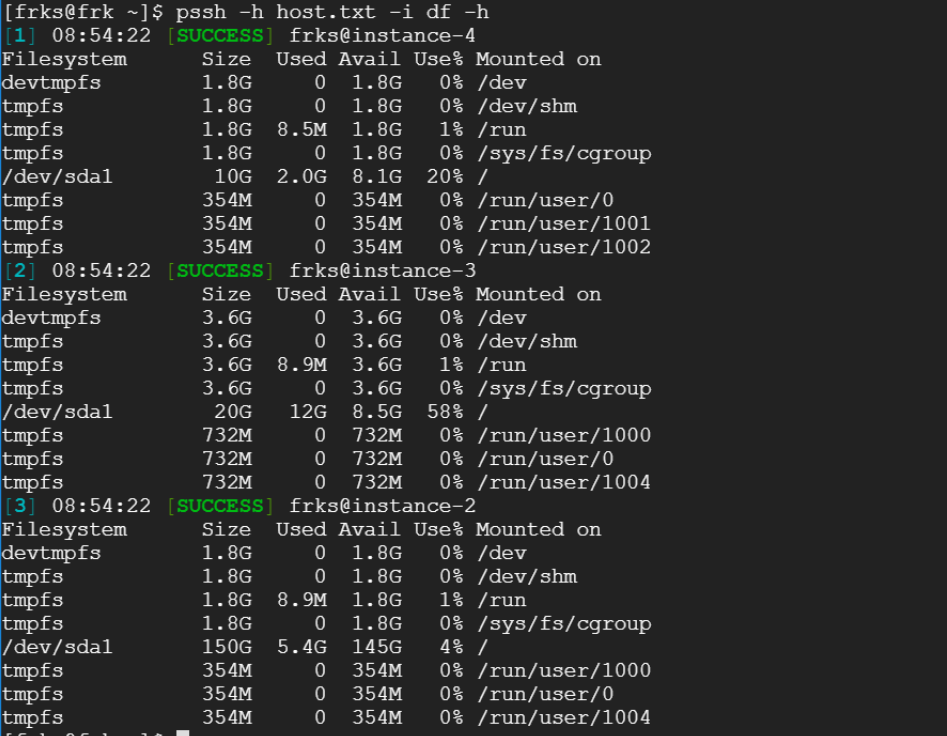
Task: Select "/sys/fs/cgroup" in the instance-3 output
Action: (x=564, y=389)
